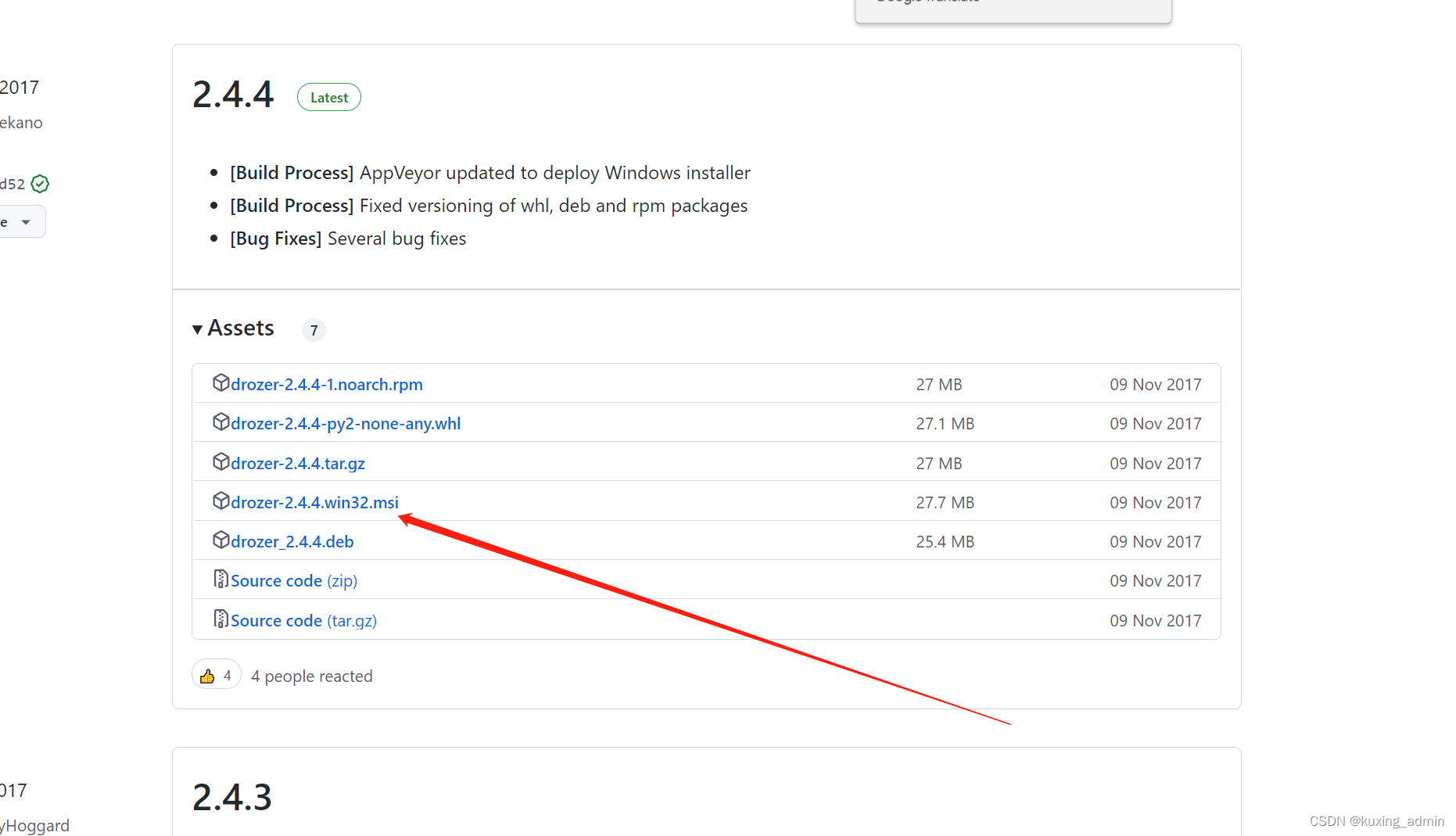
Task: Click the AppVeyor updated release note
Action: (490, 173)
